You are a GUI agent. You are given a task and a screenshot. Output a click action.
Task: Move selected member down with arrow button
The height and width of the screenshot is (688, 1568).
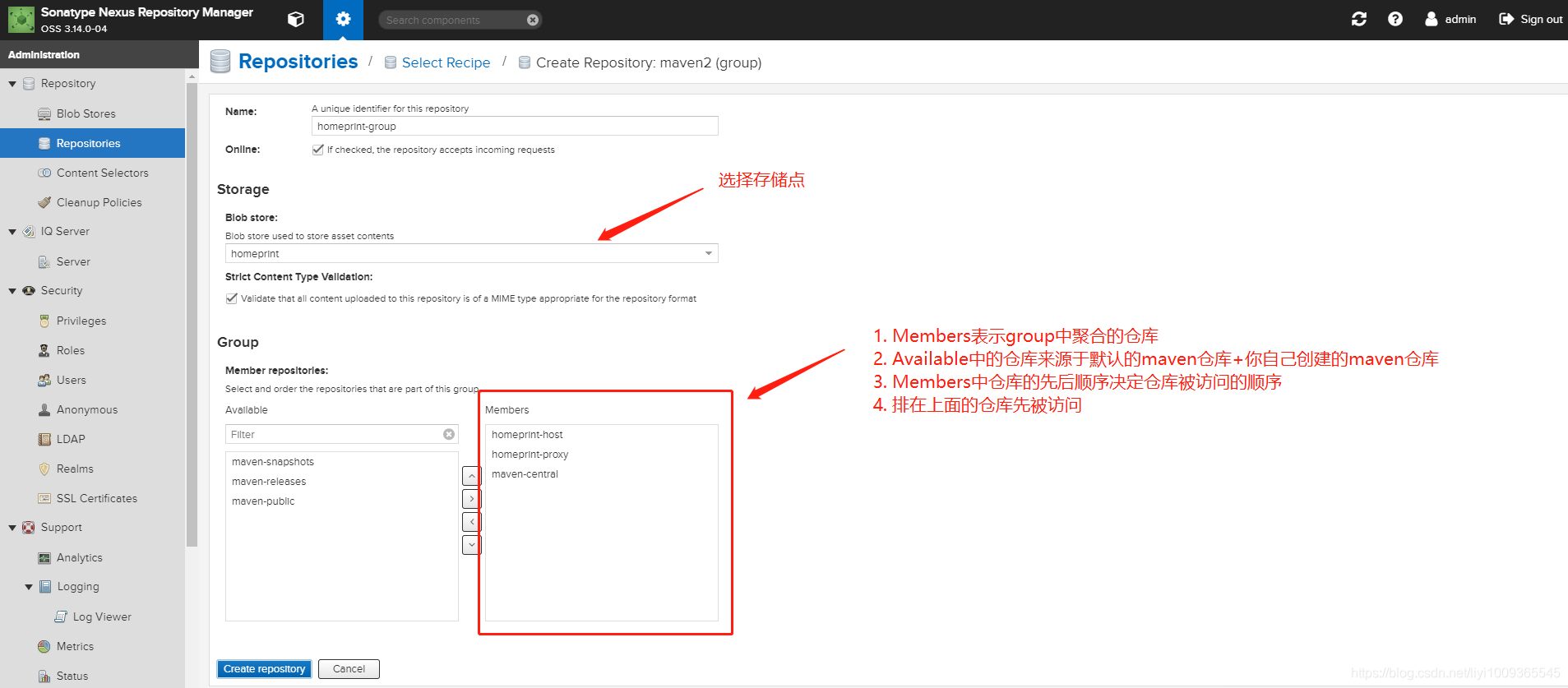click(x=472, y=545)
